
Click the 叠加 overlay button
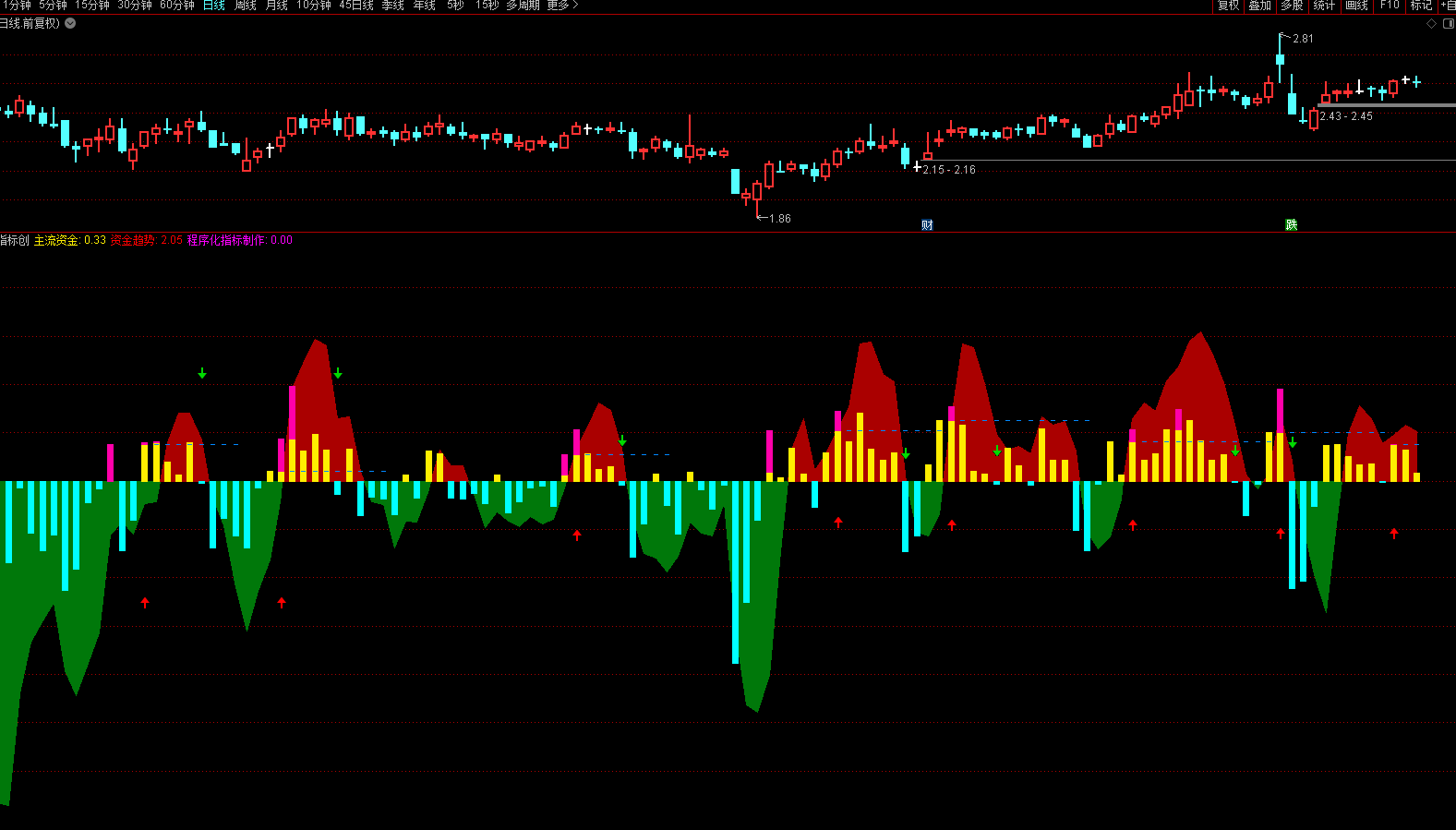tap(1259, 6)
